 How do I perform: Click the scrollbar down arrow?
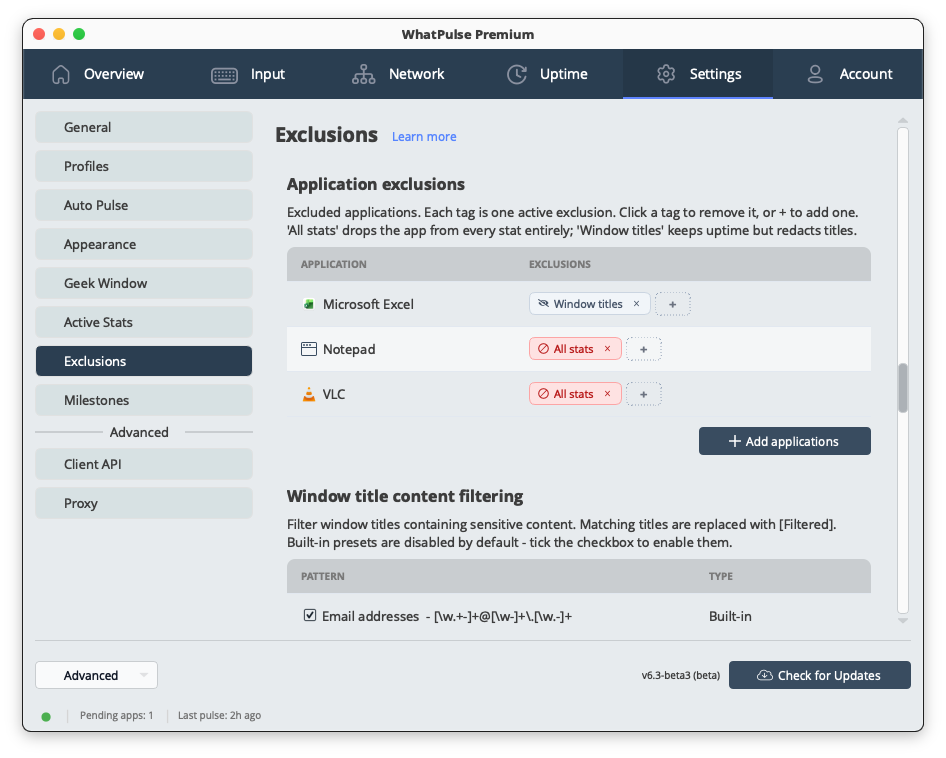tap(903, 620)
